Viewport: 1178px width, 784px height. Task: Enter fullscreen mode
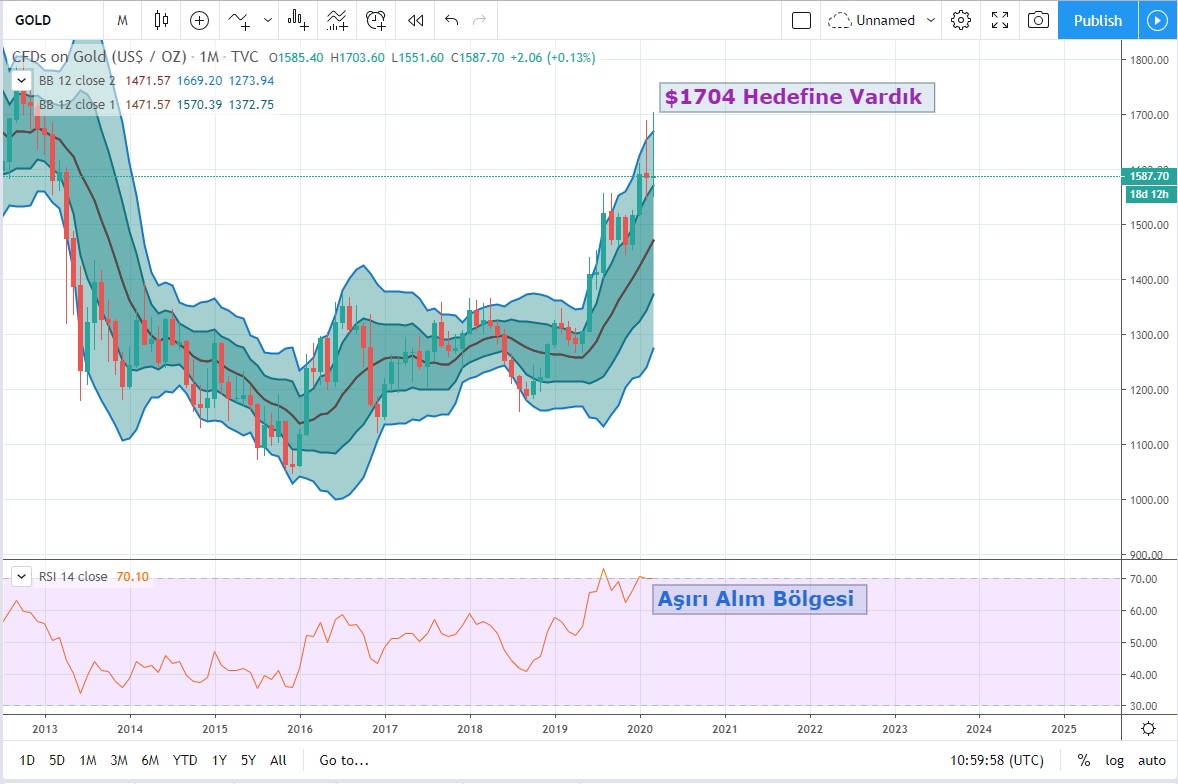(1000, 20)
